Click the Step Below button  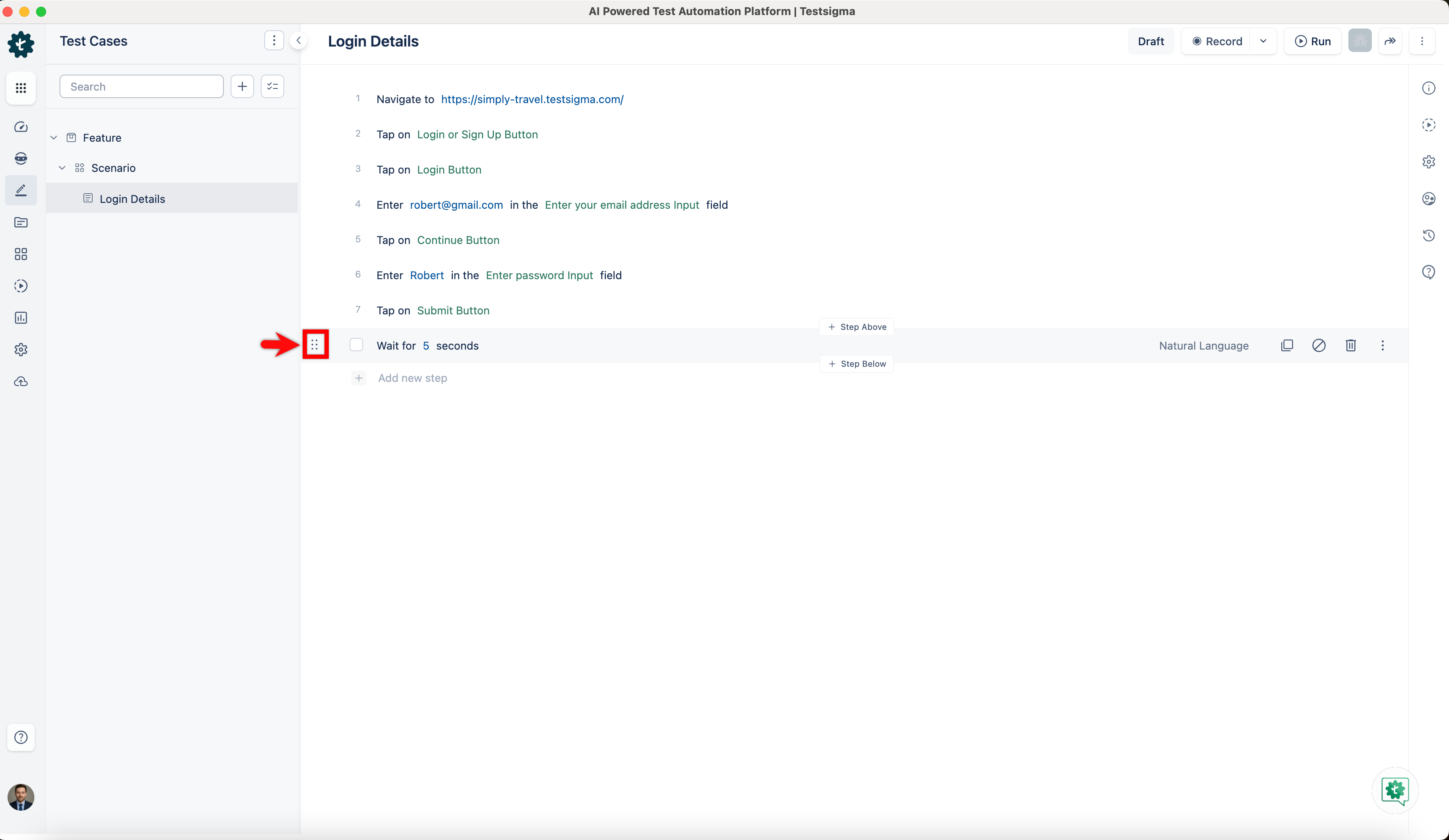[857, 363]
